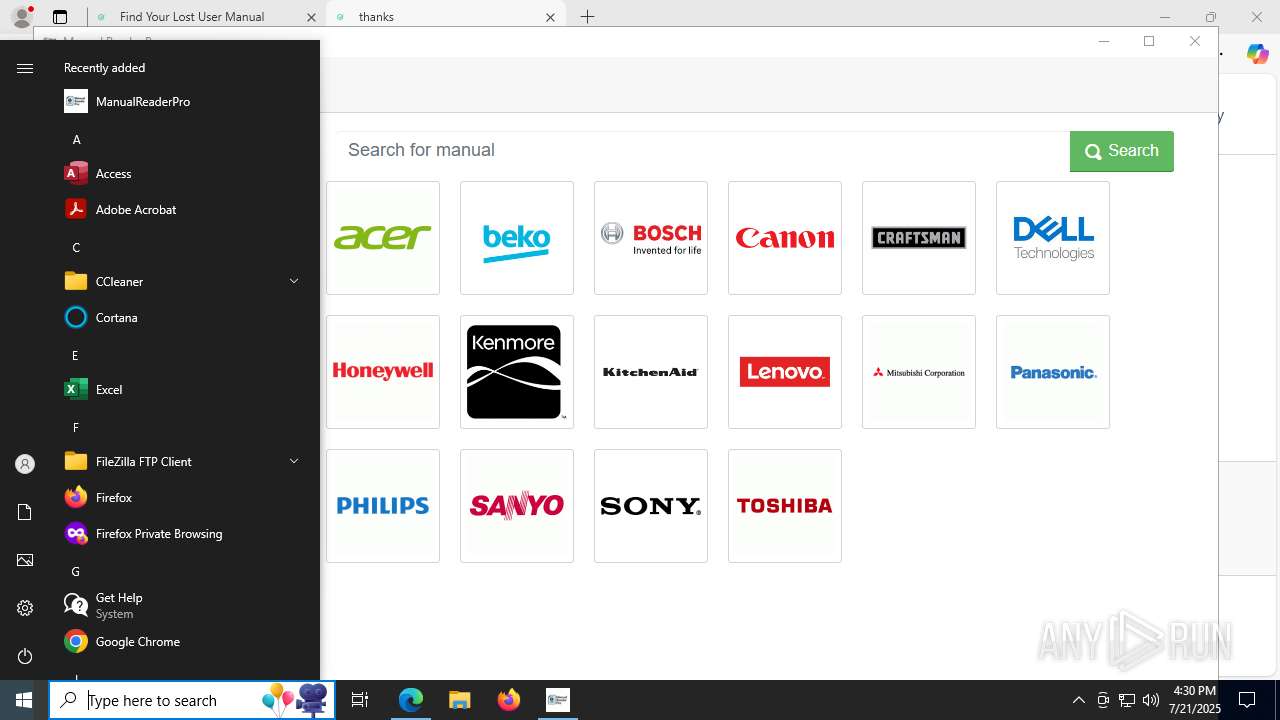The width and height of the screenshot is (1280, 720).
Task: Select the Dell Technologies tile
Action: click(1053, 238)
